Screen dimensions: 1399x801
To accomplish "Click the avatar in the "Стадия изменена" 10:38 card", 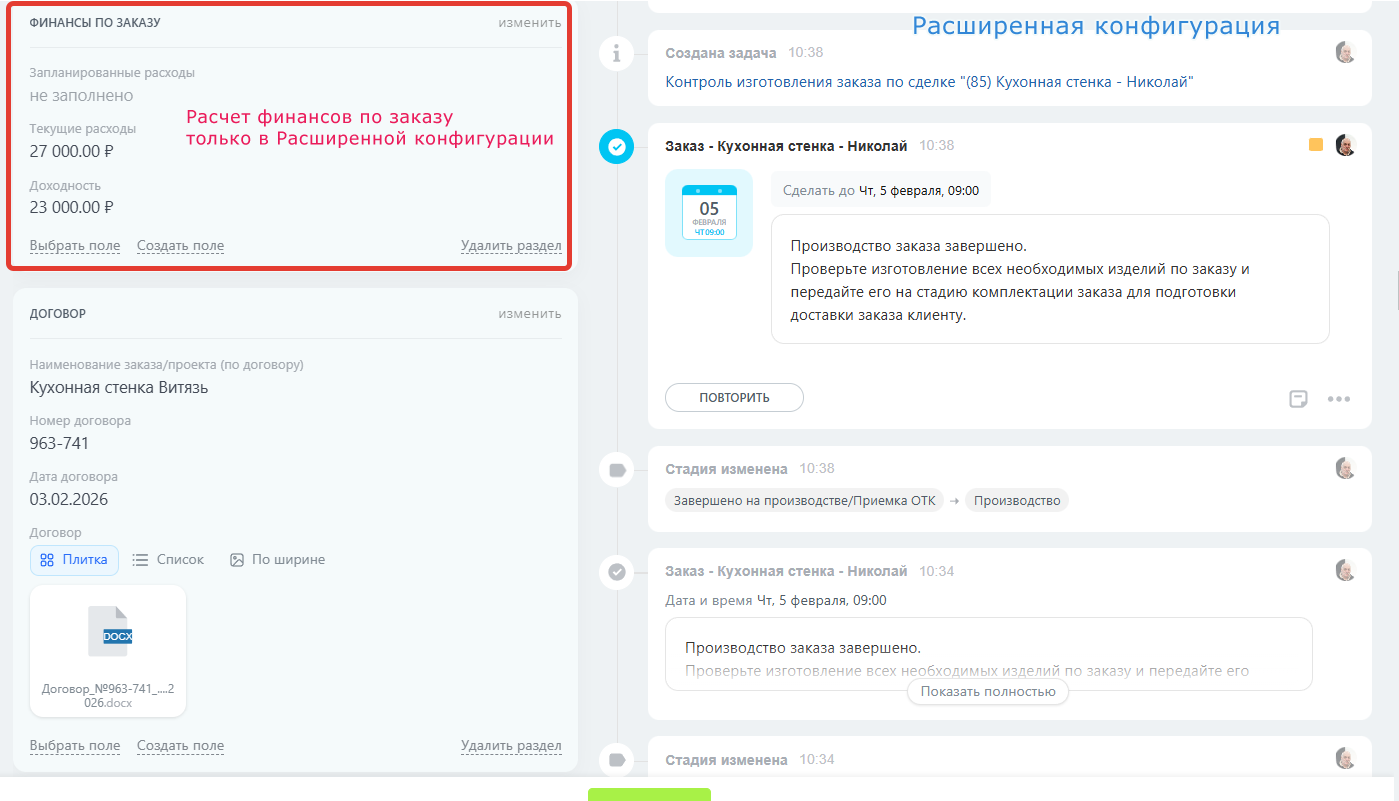I will coord(1345,468).
